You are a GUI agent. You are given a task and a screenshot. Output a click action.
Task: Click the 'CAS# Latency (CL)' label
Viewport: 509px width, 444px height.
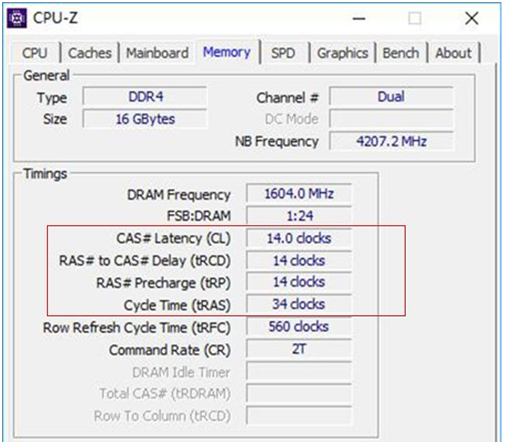coord(173,239)
